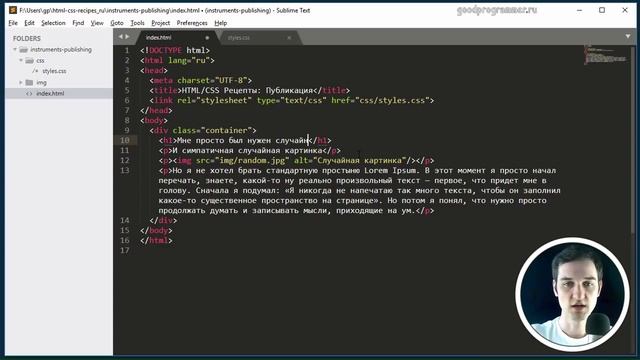Place cursor in DOCTYPE html line

pyautogui.click(x=175, y=50)
